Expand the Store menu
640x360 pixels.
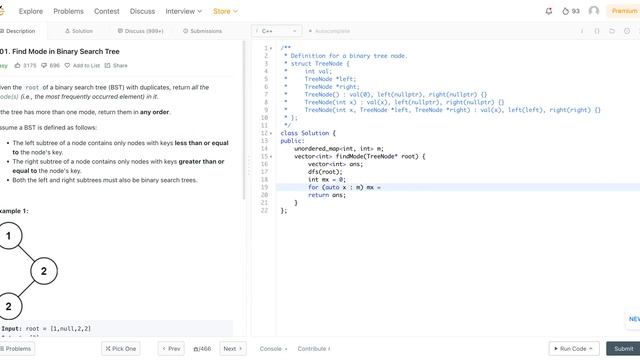coord(225,11)
